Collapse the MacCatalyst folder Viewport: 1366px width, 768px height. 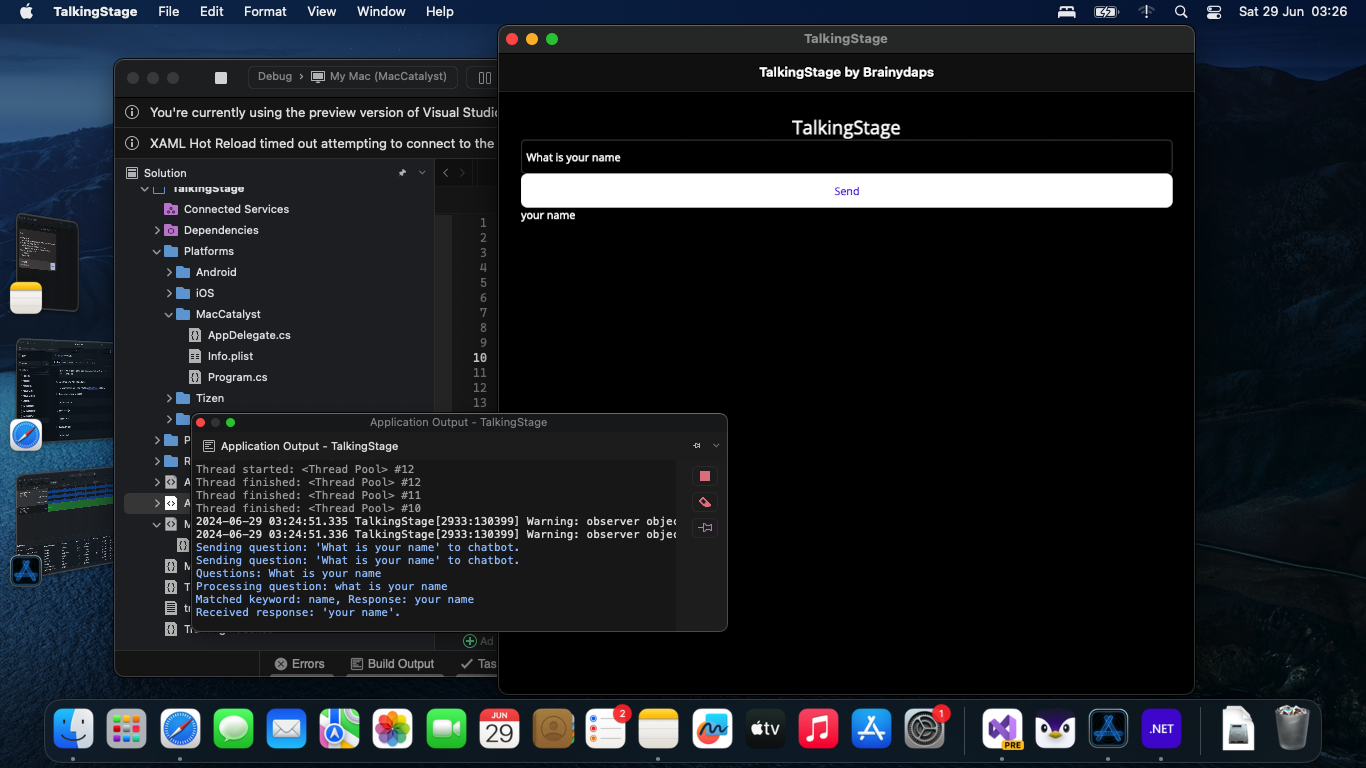coord(169,314)
